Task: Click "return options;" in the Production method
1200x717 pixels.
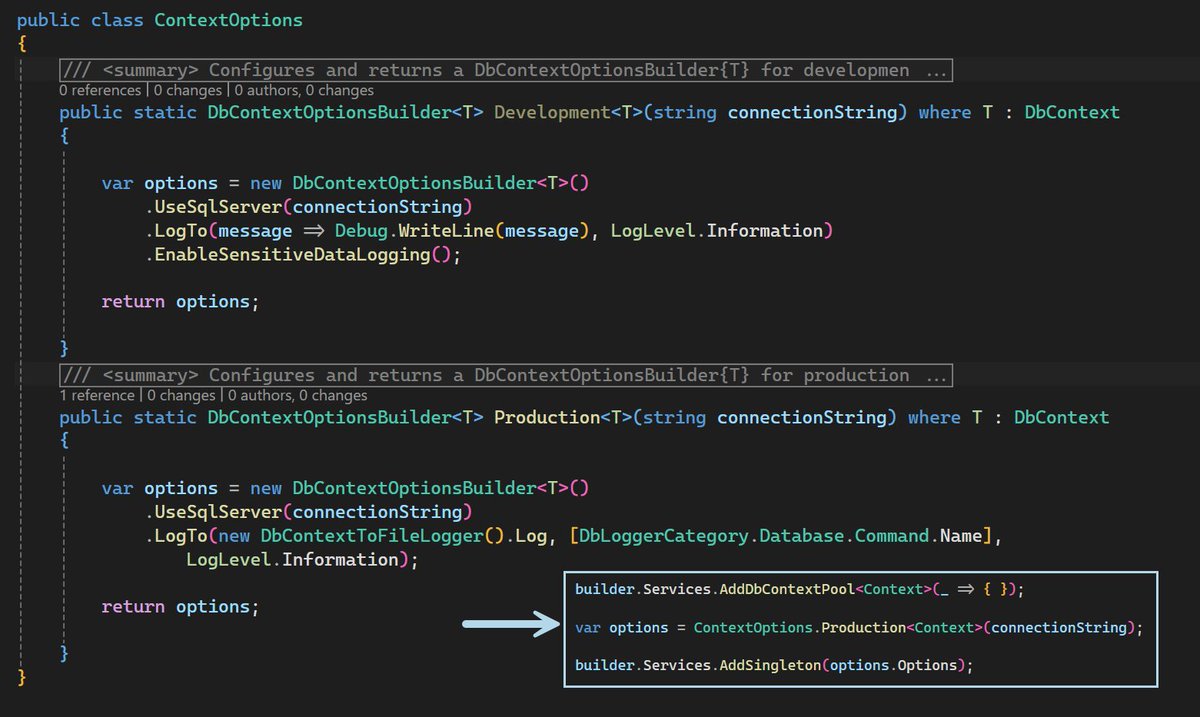Action: point(180,606)
